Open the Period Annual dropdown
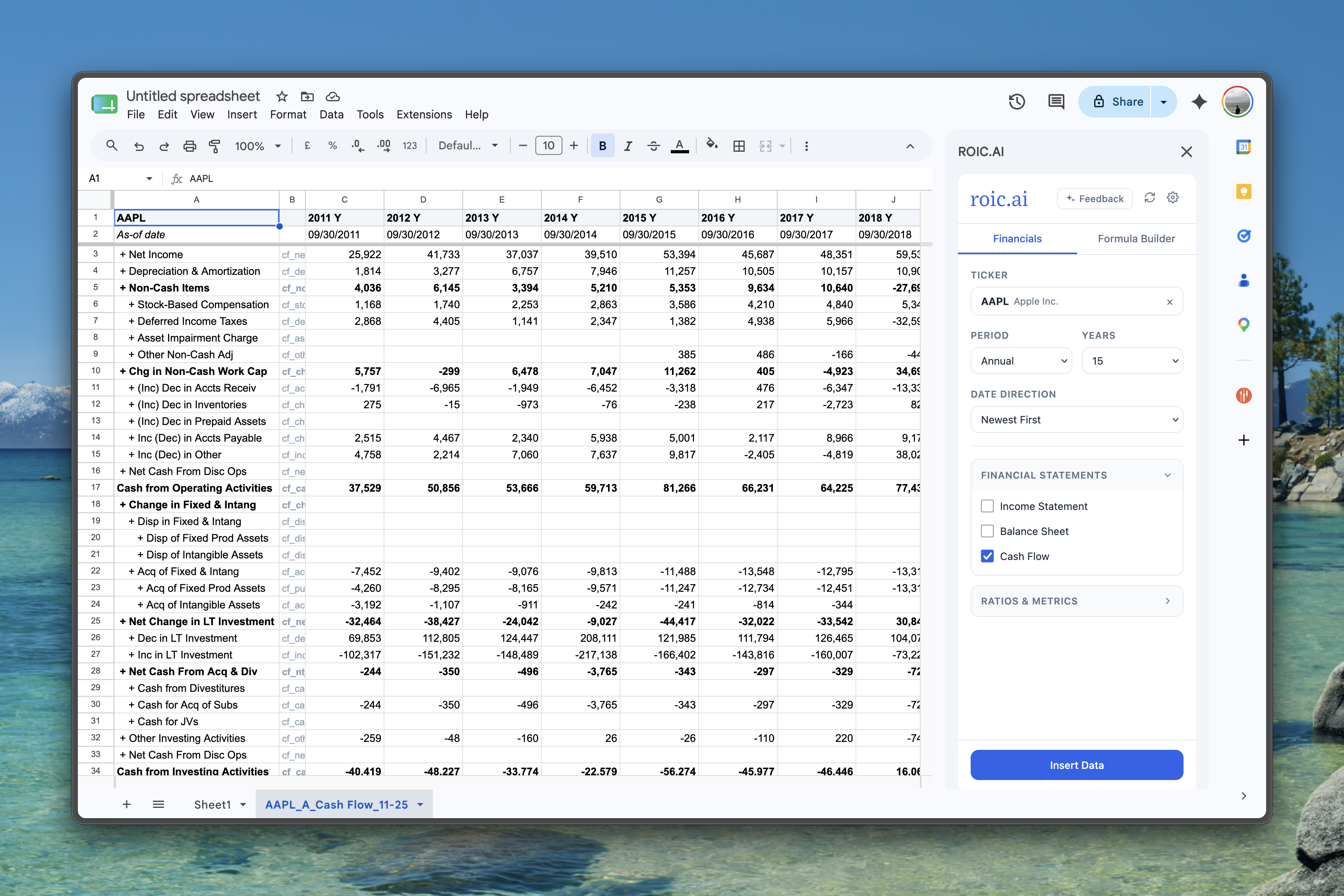 click(x=1021, y=361)
